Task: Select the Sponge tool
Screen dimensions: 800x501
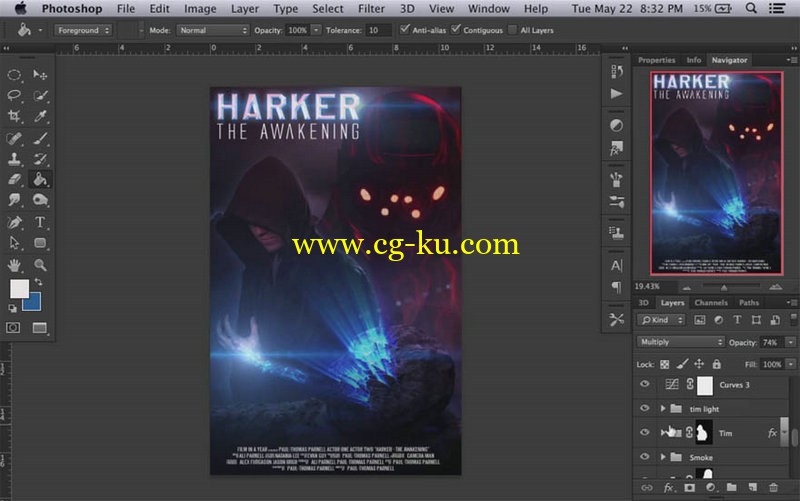Action: [40, 199]
